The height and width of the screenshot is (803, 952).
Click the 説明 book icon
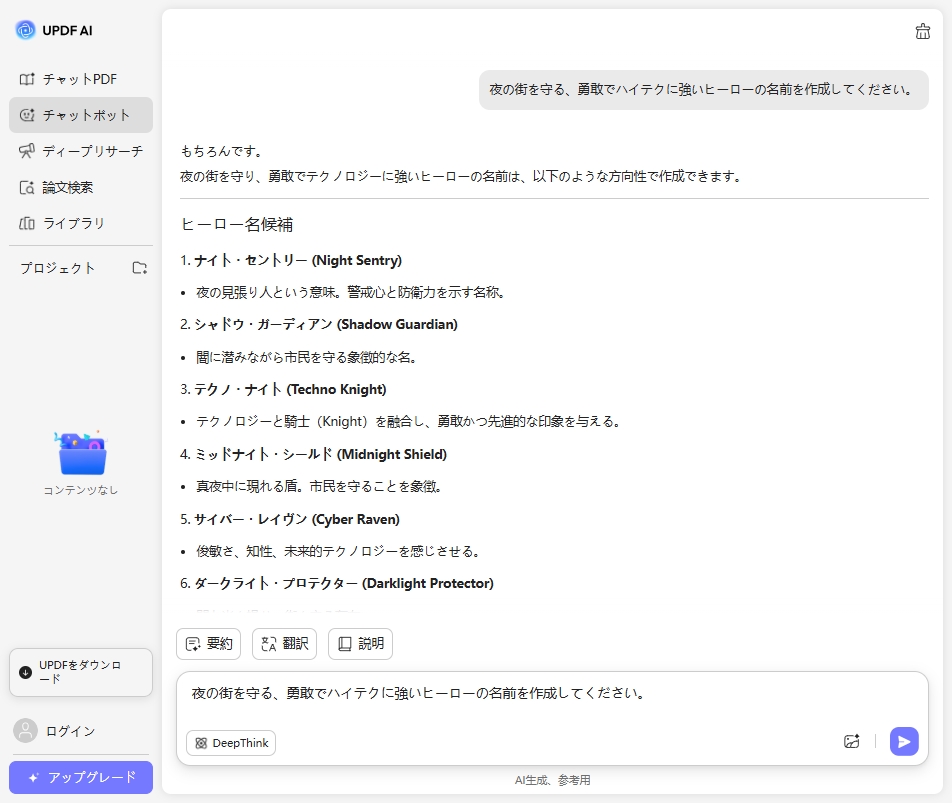point(345,644)
